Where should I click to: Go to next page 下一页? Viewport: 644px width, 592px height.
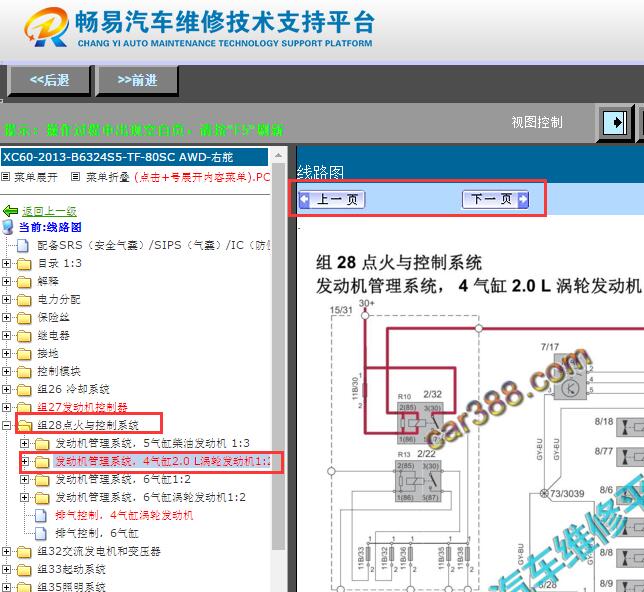pos(495,199)
